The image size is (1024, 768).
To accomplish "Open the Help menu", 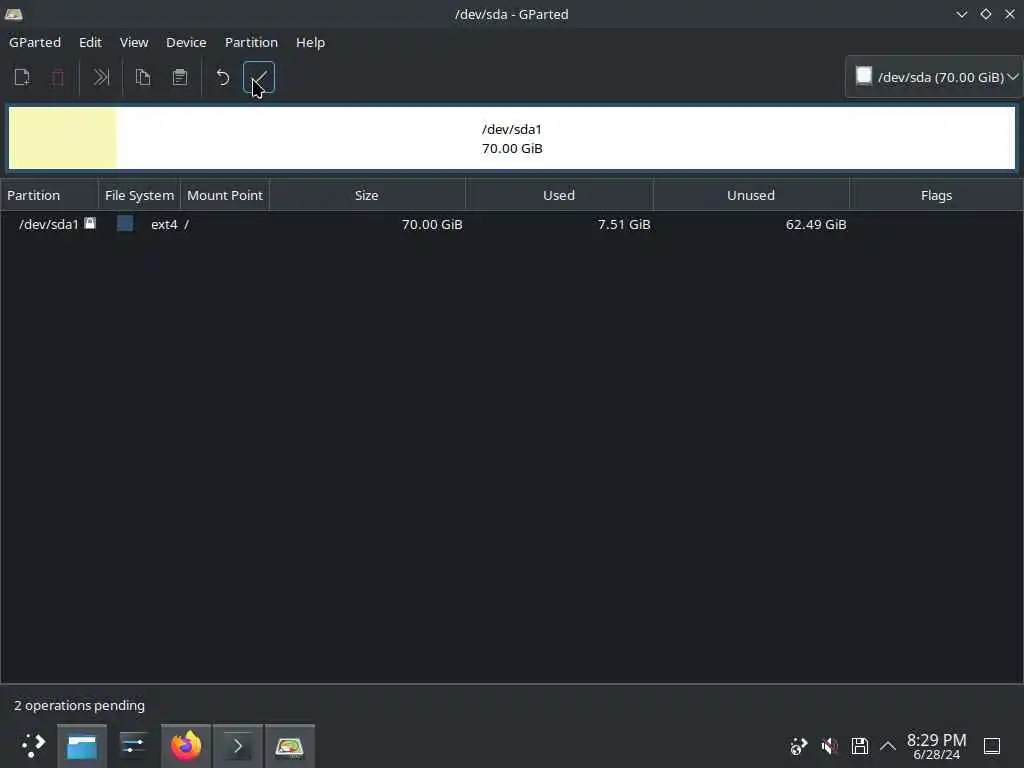I will 310,42.
